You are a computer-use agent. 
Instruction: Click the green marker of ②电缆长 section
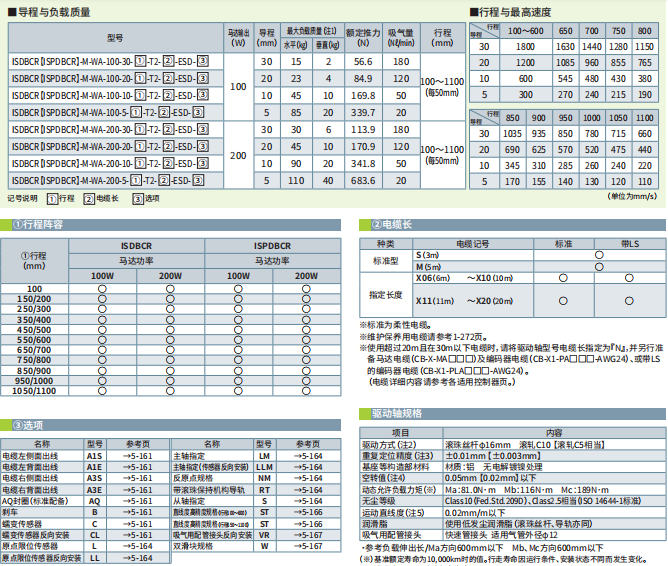[367, 225]
